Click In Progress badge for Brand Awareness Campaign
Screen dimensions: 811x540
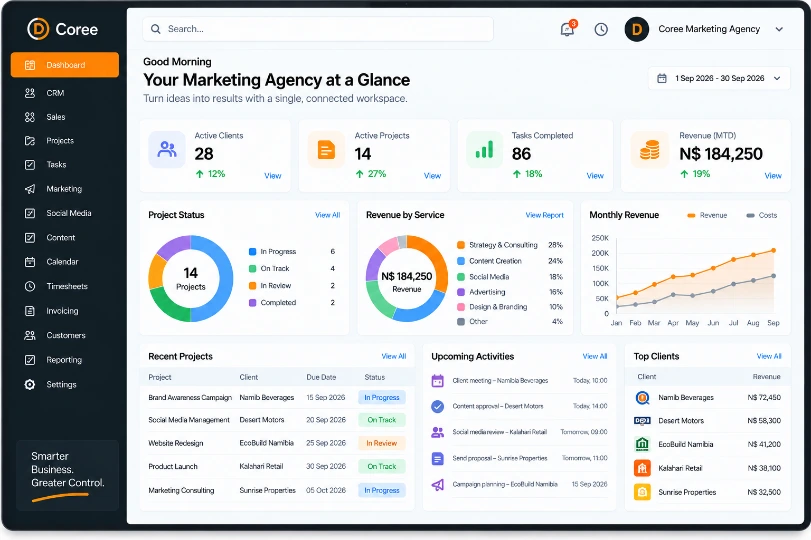382,398
